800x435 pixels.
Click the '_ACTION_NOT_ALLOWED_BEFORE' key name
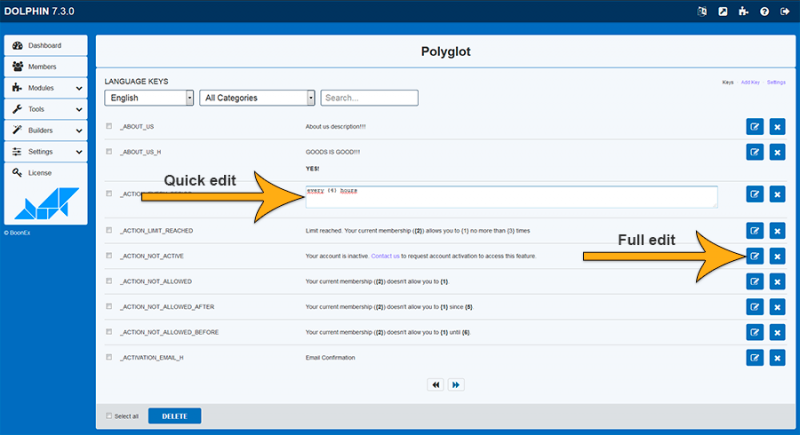169,332
